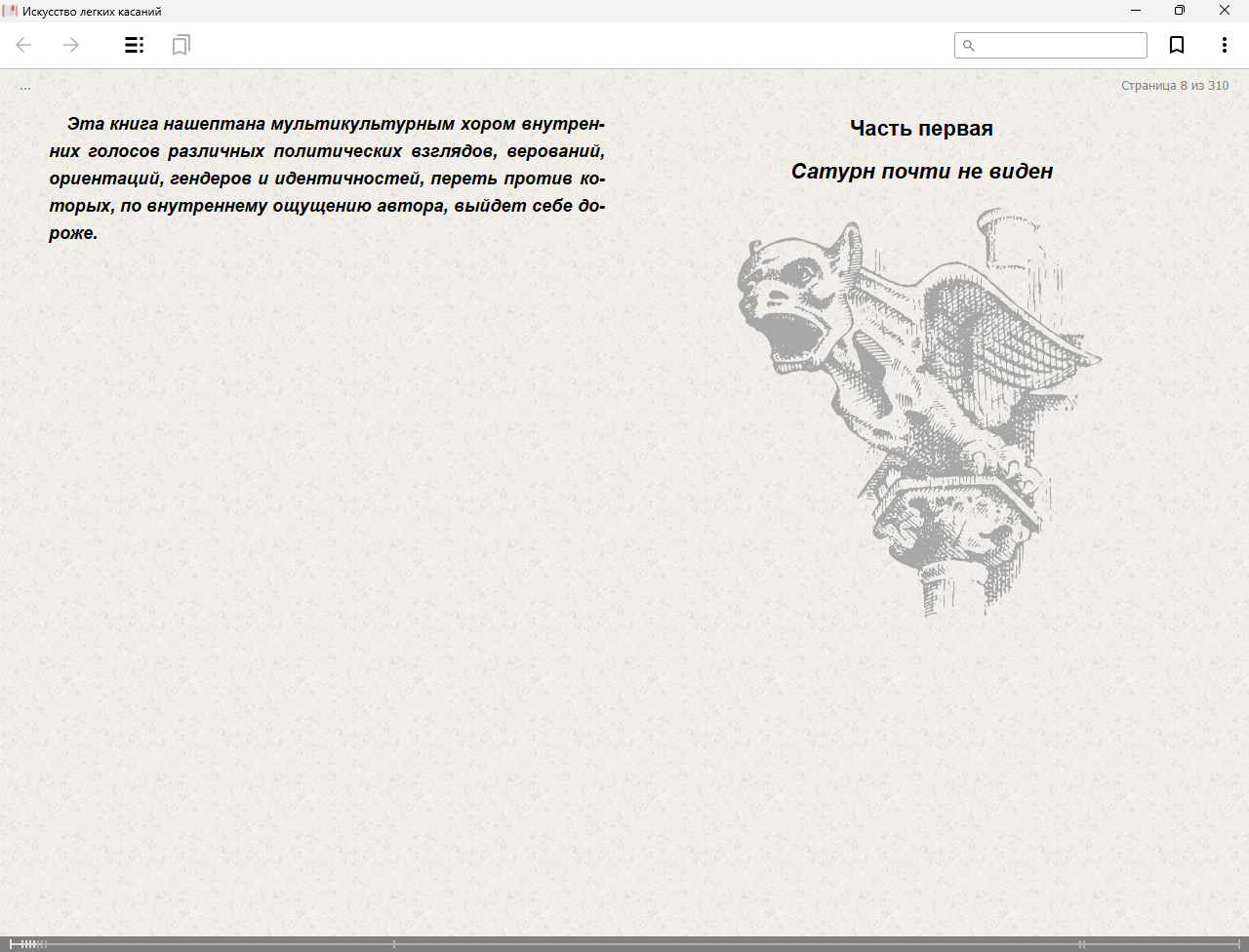Jump to the chapter marker mid-progress bar
Image resolution: width=1249 pixels, height=952 pixels.
(394, 943)
